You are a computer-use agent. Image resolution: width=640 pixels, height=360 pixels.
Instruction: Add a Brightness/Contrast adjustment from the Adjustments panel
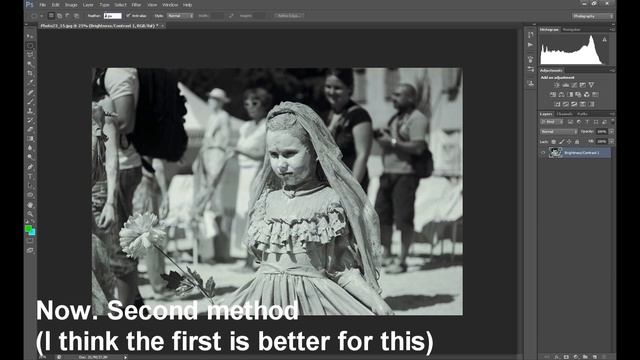click(558, 85)
